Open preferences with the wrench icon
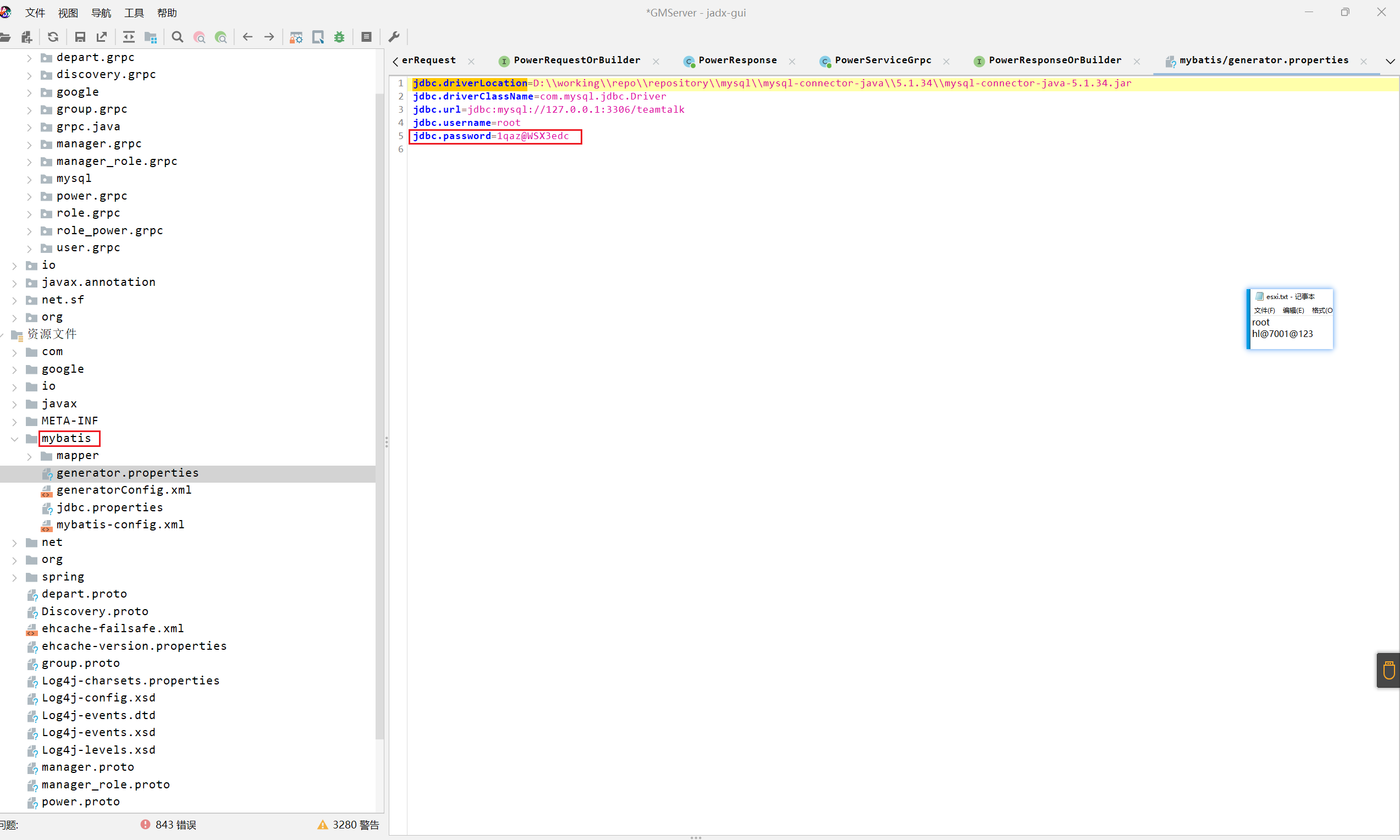This screenshot has height=840, width=1400. (394, 37)
